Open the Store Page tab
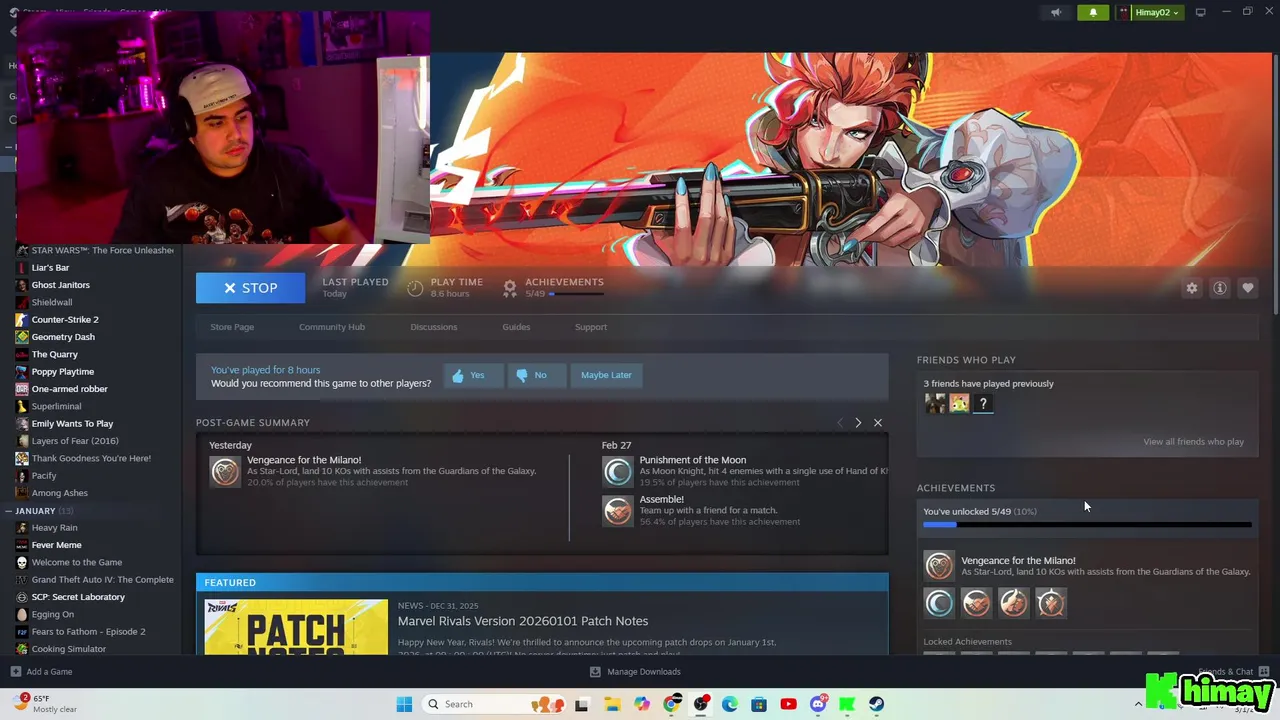This screenshot has height=720, width=1280. pos(232,327)
